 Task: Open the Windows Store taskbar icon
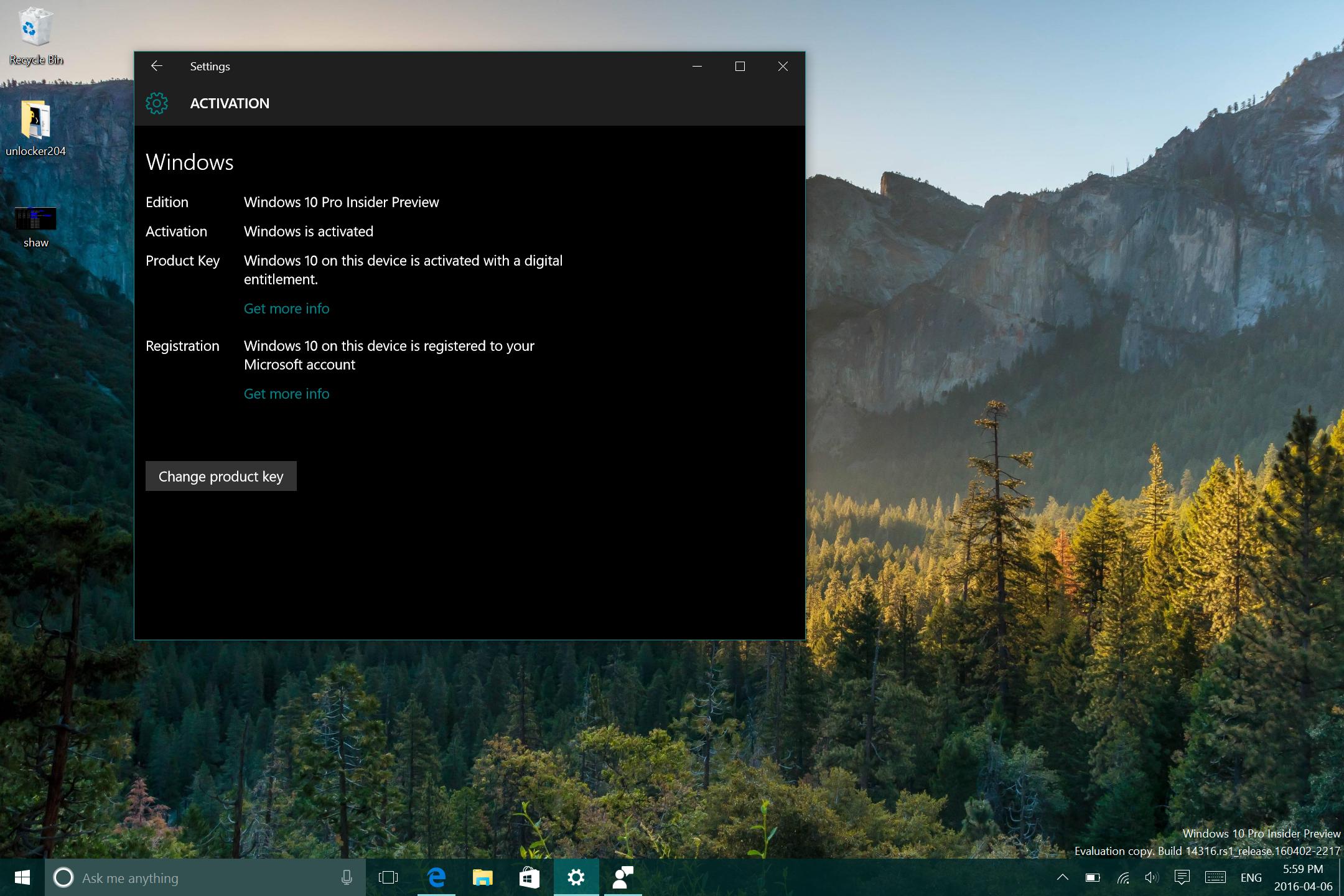(529, 878)
